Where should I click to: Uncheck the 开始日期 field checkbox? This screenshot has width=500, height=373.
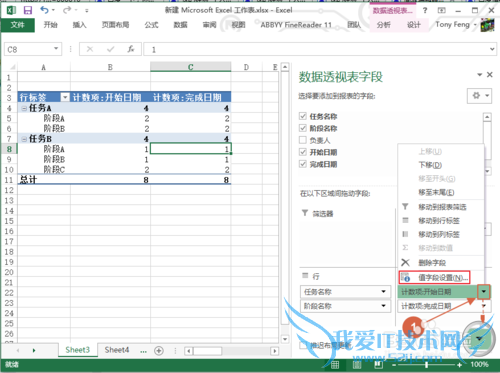point(303,152)
